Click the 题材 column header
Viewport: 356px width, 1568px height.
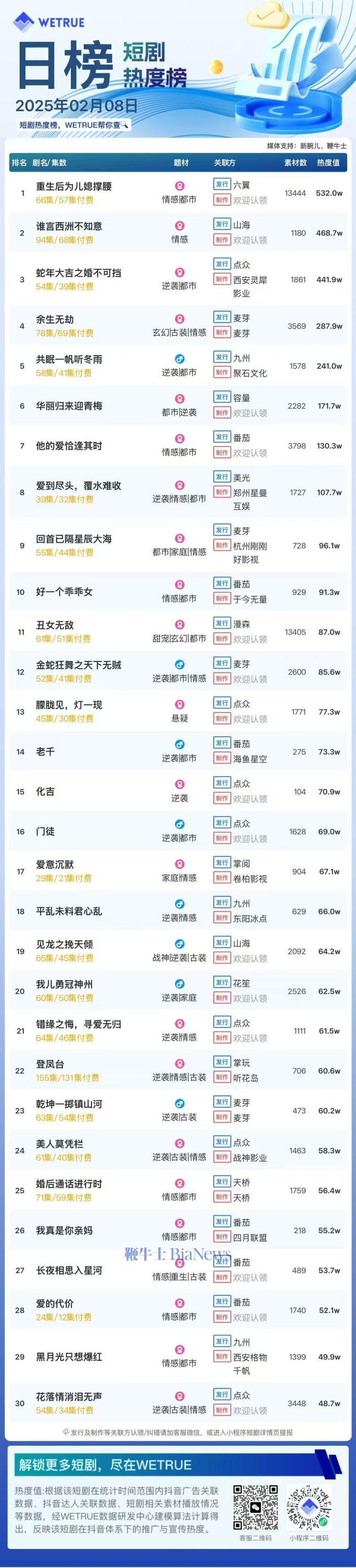[182, 162]
